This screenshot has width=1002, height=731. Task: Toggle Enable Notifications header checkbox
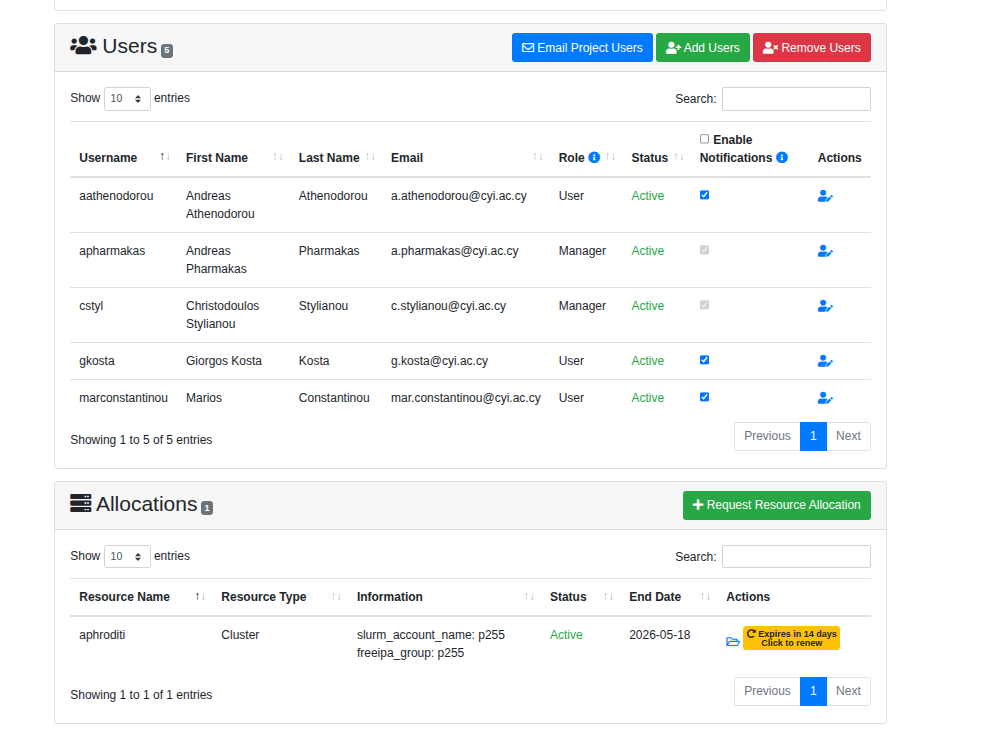pyautogui.click(x=704, y=139)
